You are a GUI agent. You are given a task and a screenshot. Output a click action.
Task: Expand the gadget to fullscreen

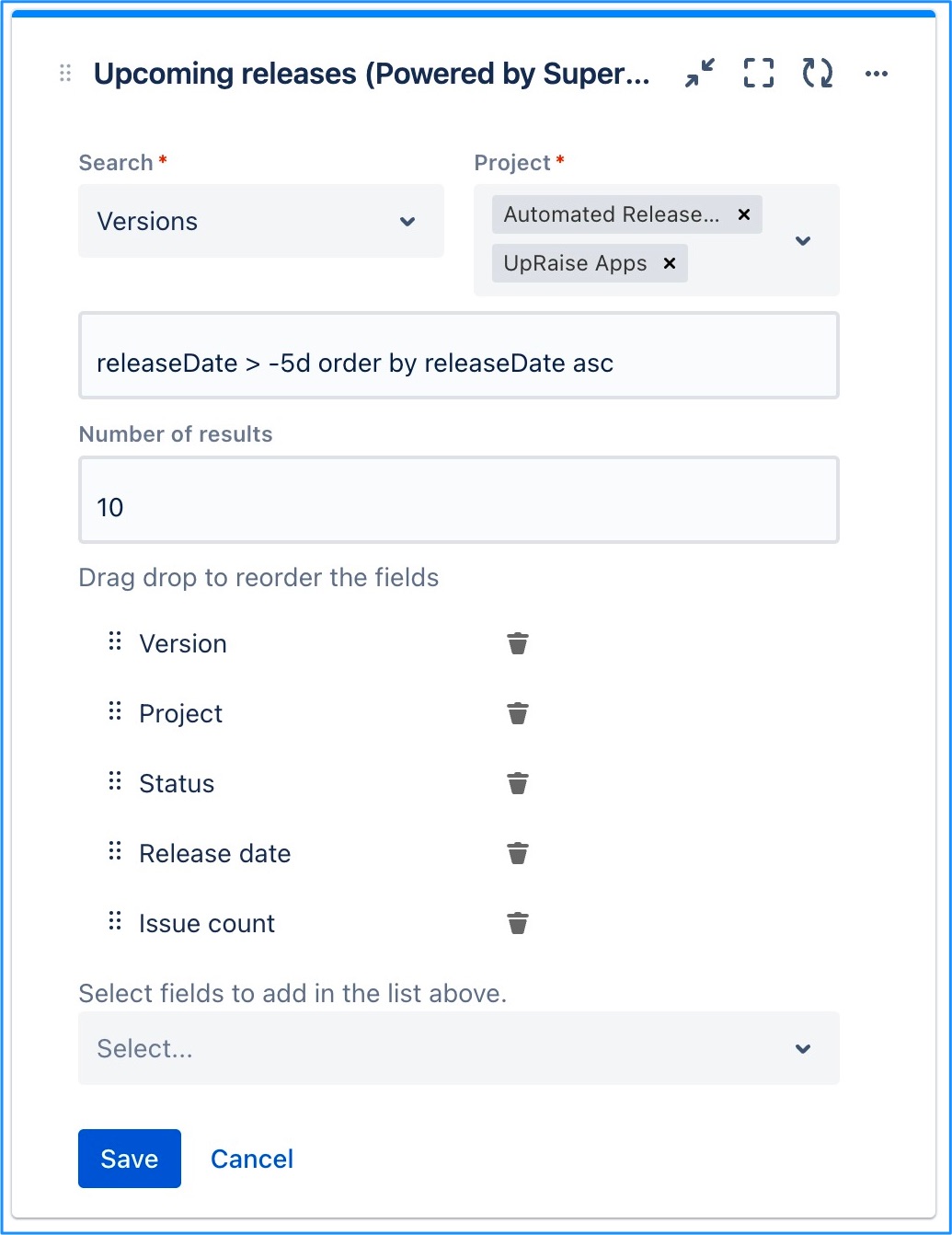click(757, 73)
